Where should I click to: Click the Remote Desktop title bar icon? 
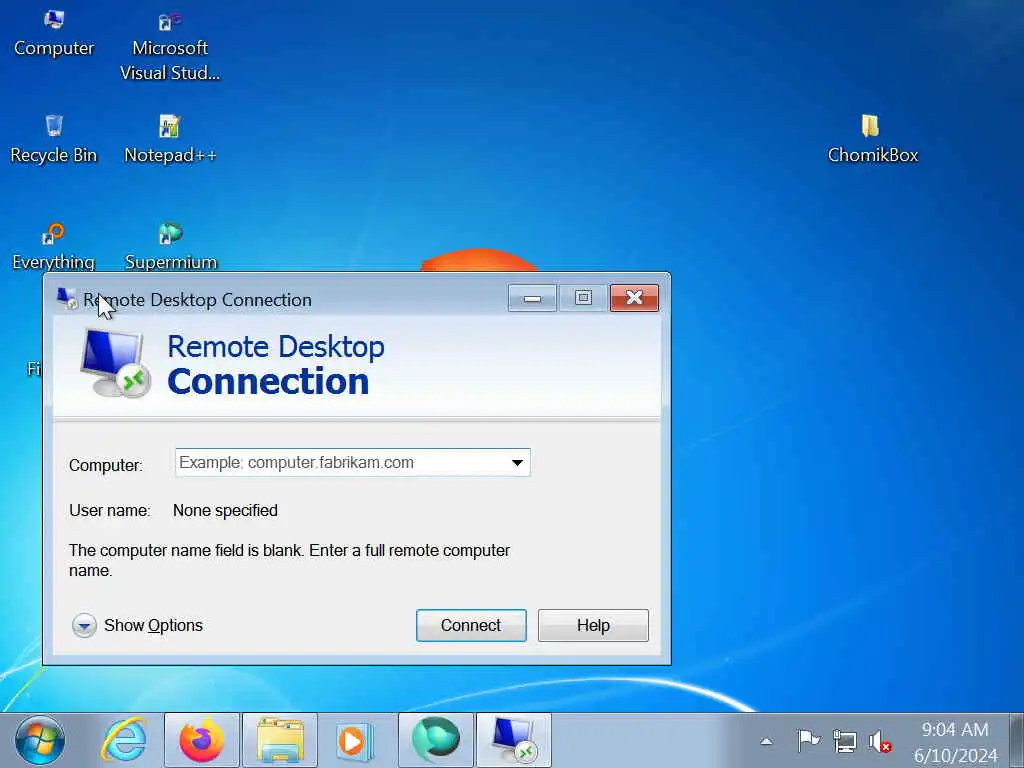[x=67, y=298]
